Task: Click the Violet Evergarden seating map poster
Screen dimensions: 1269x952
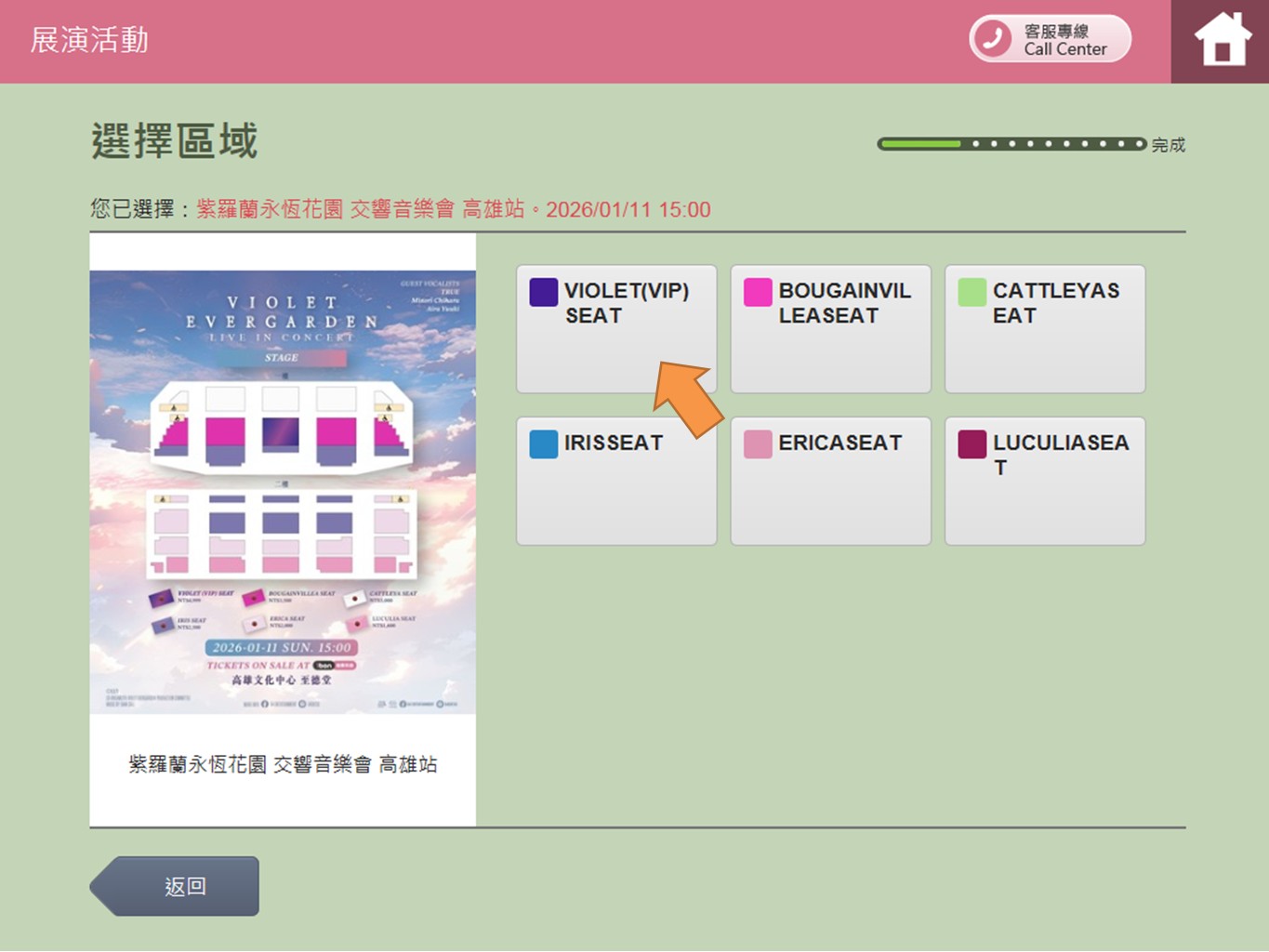Action: pyautogui.click(x=283, y=492)
